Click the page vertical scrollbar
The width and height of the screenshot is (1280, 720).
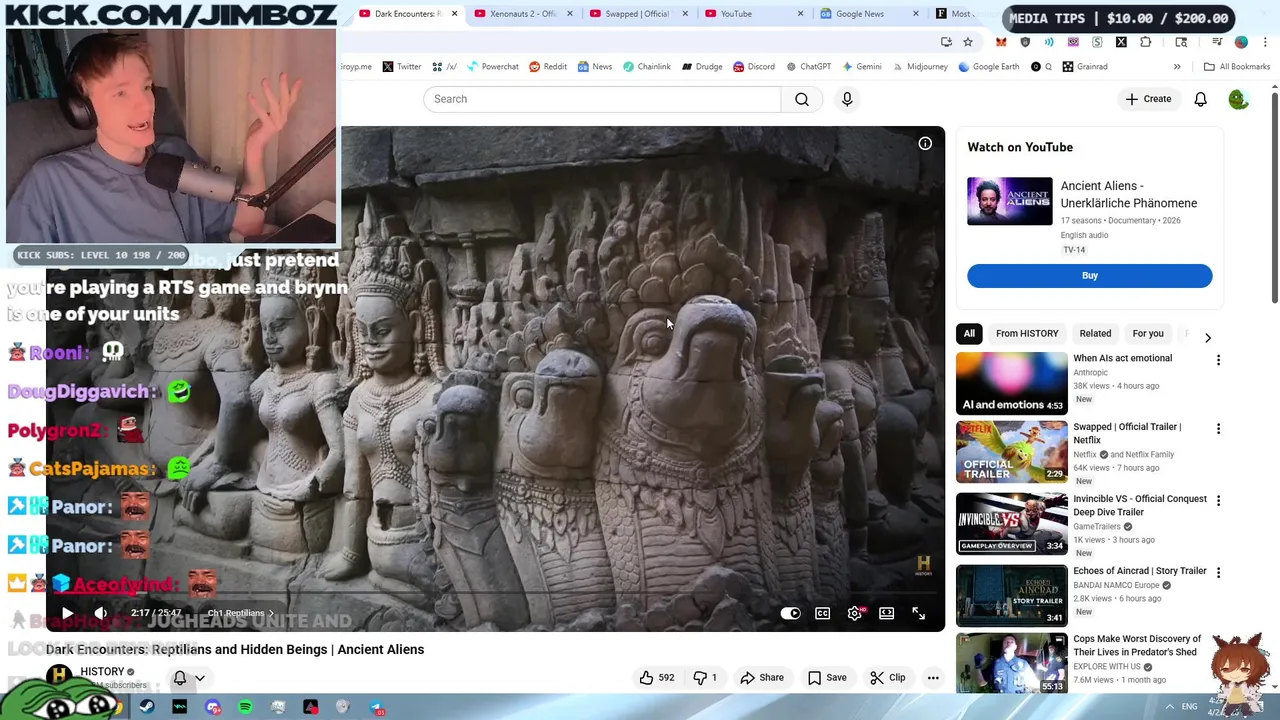pos(1275,198)
